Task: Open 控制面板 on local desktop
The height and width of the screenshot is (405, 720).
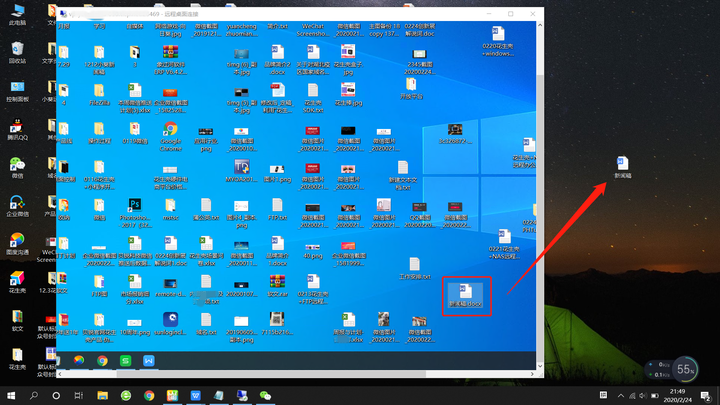Action: coord(17,91)
